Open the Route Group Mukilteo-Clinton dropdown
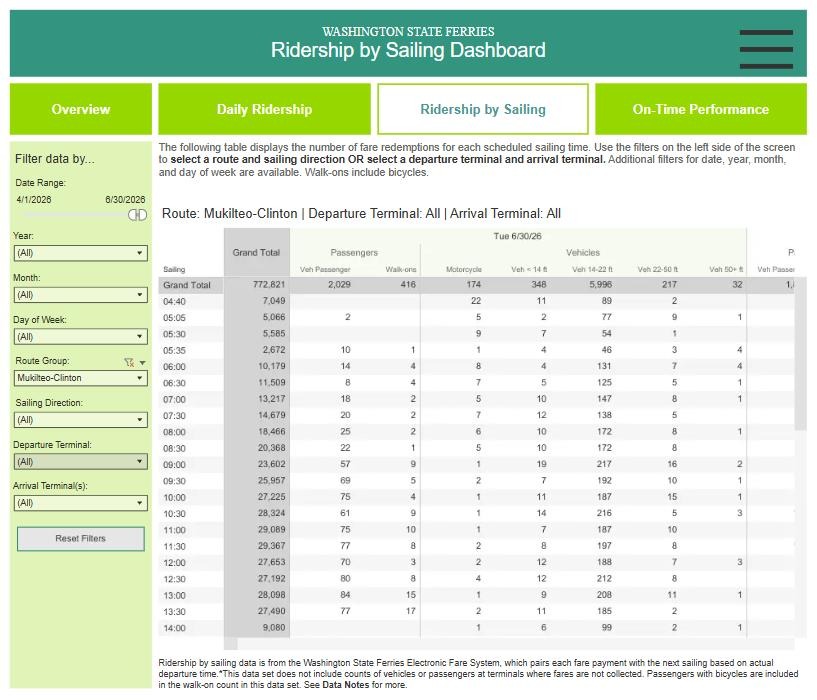The width and height of the screenshot is (817, 700). [81, 378]
